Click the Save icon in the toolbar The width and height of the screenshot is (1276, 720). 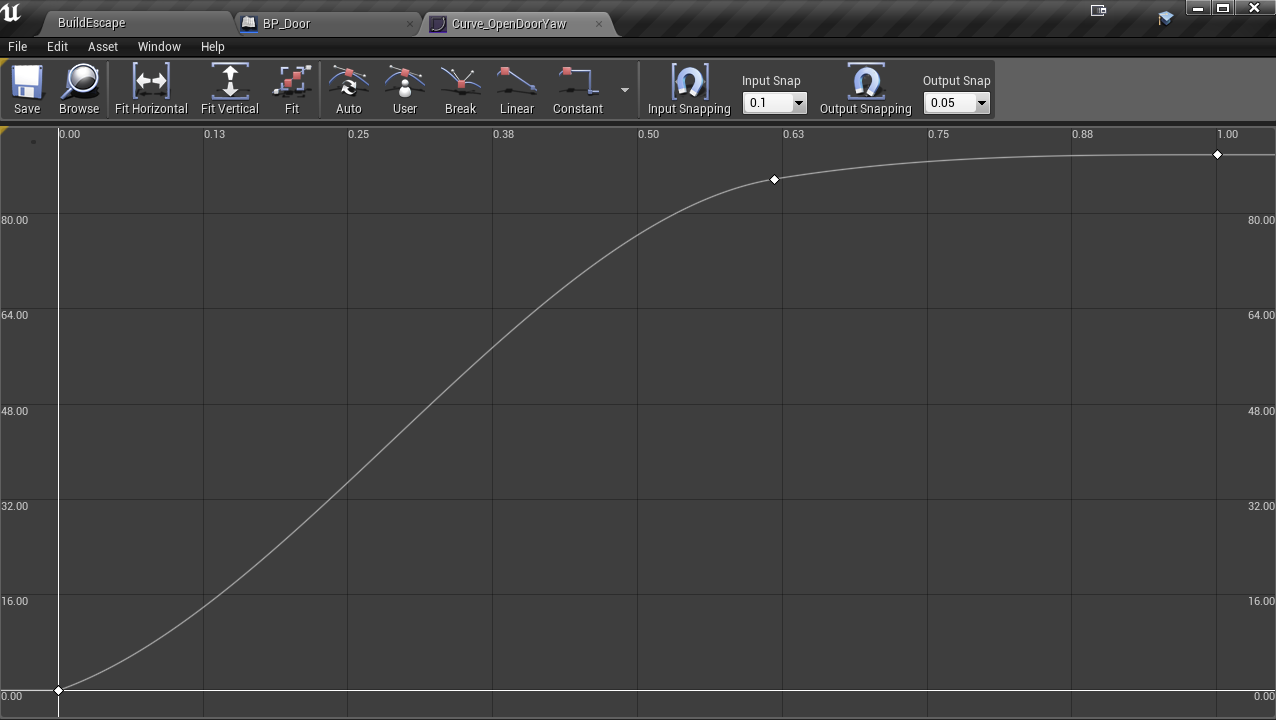click(26, 88)
